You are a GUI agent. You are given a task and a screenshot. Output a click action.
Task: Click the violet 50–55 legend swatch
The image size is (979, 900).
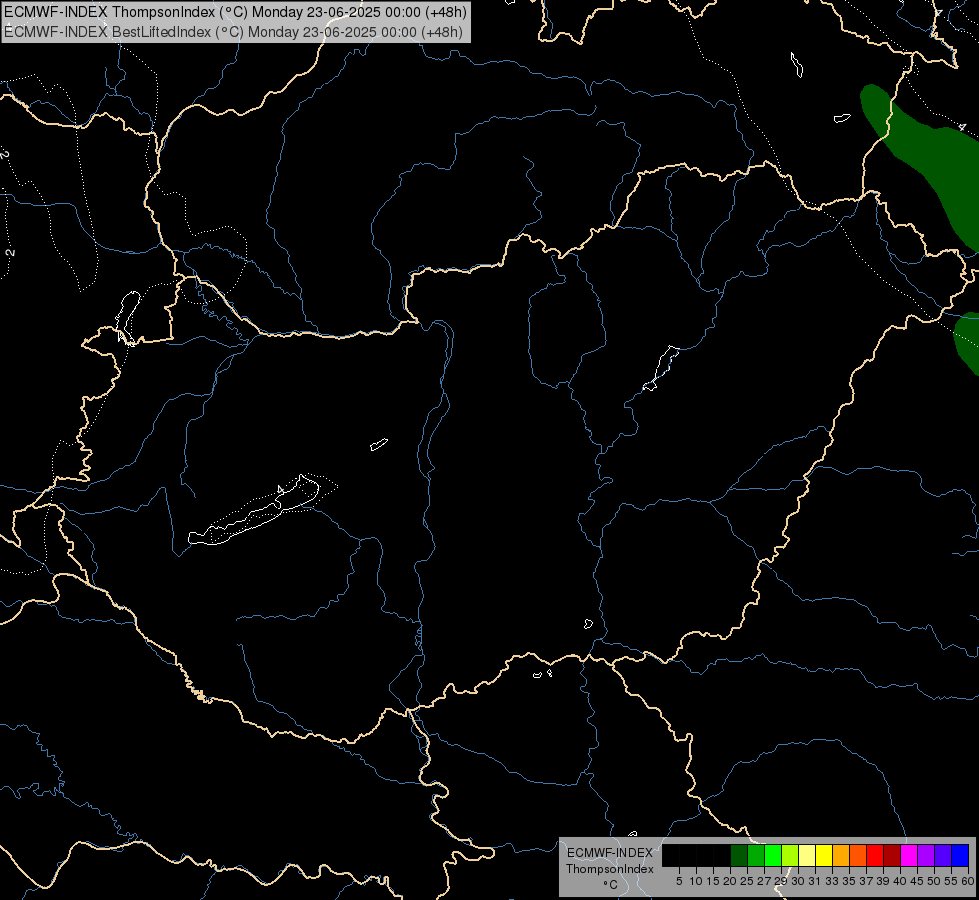pyautogui.click(x=943, y=856)
